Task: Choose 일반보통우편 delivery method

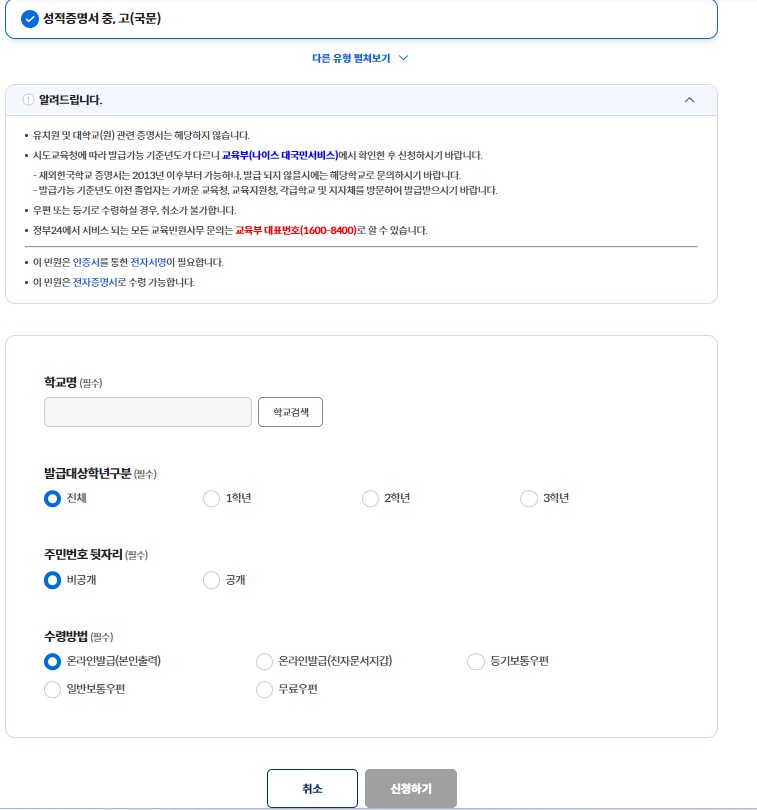Action: 52,689
